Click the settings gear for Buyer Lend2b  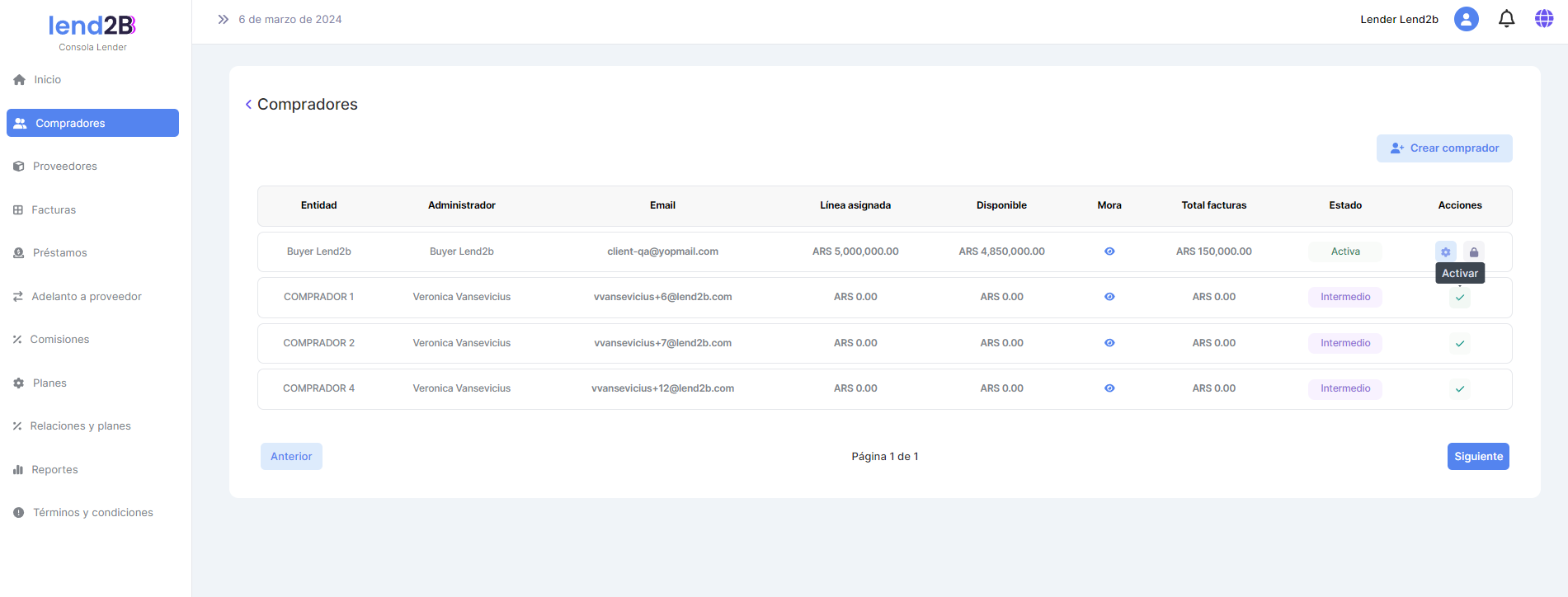[x=1445, y=251]
